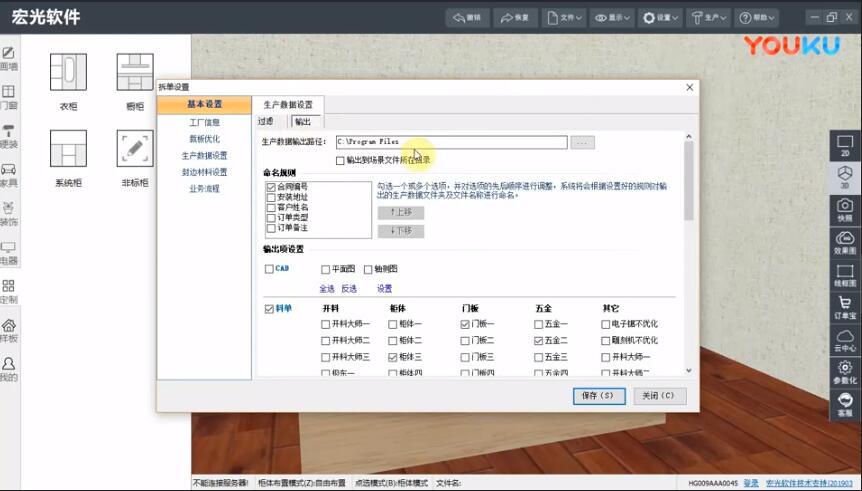The height and width of the screenshot is (491, 862).
Task: Uncheck the 柜体三 checkbox
Action: click(x=393, y=357)
